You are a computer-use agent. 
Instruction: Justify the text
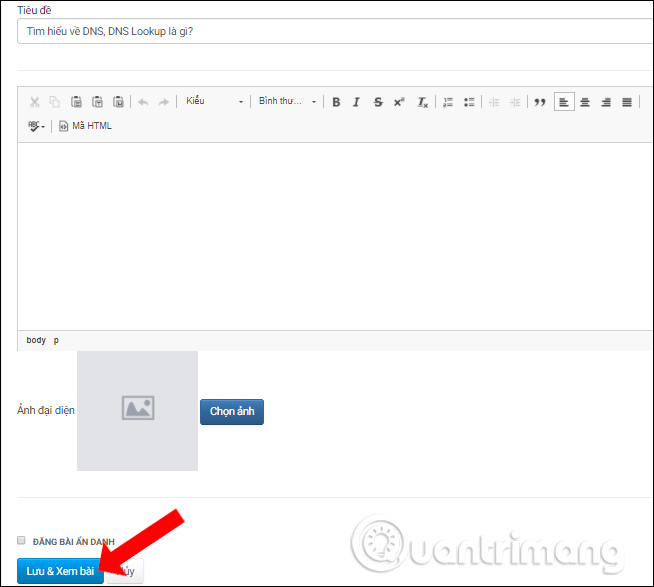pyautogui.click(x=627, y=102)
